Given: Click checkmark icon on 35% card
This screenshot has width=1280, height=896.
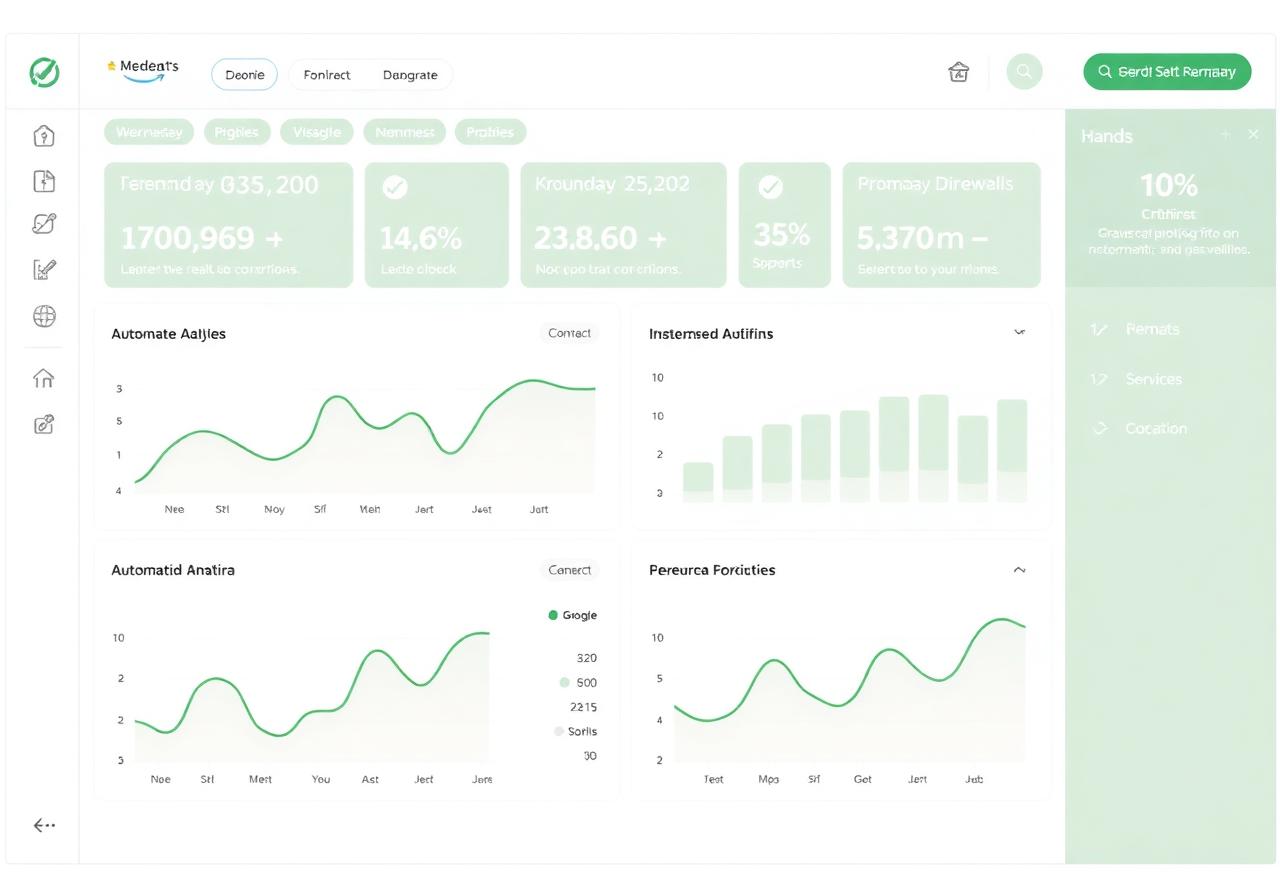Looking at the screenshot, I should pyautogui.click(x=770, y=187).
